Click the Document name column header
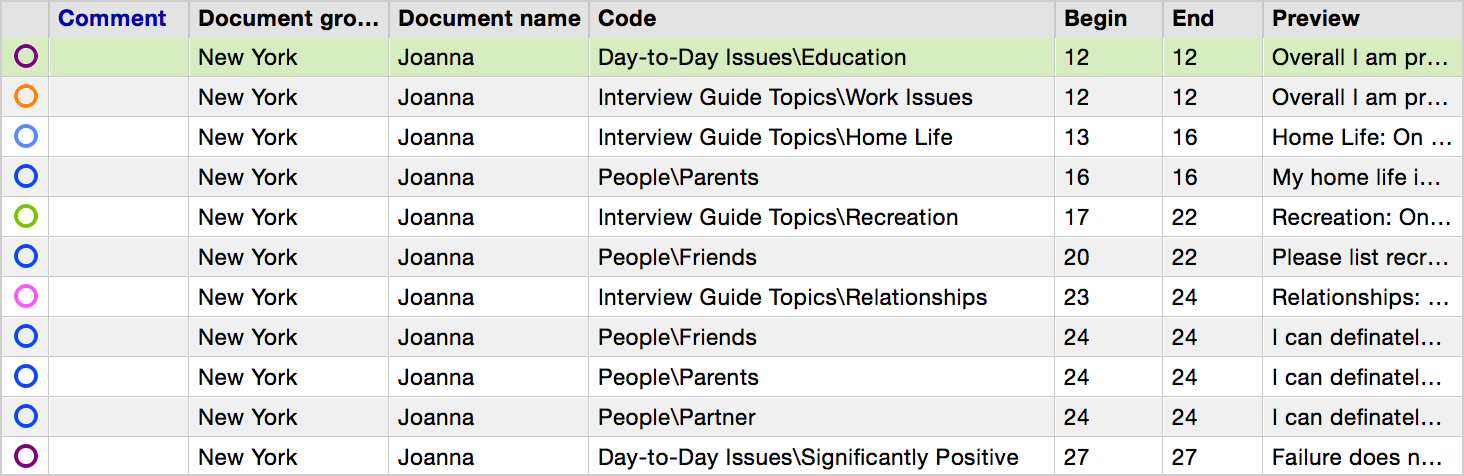This screenshot has width=1464, height=476. [489, 18]
